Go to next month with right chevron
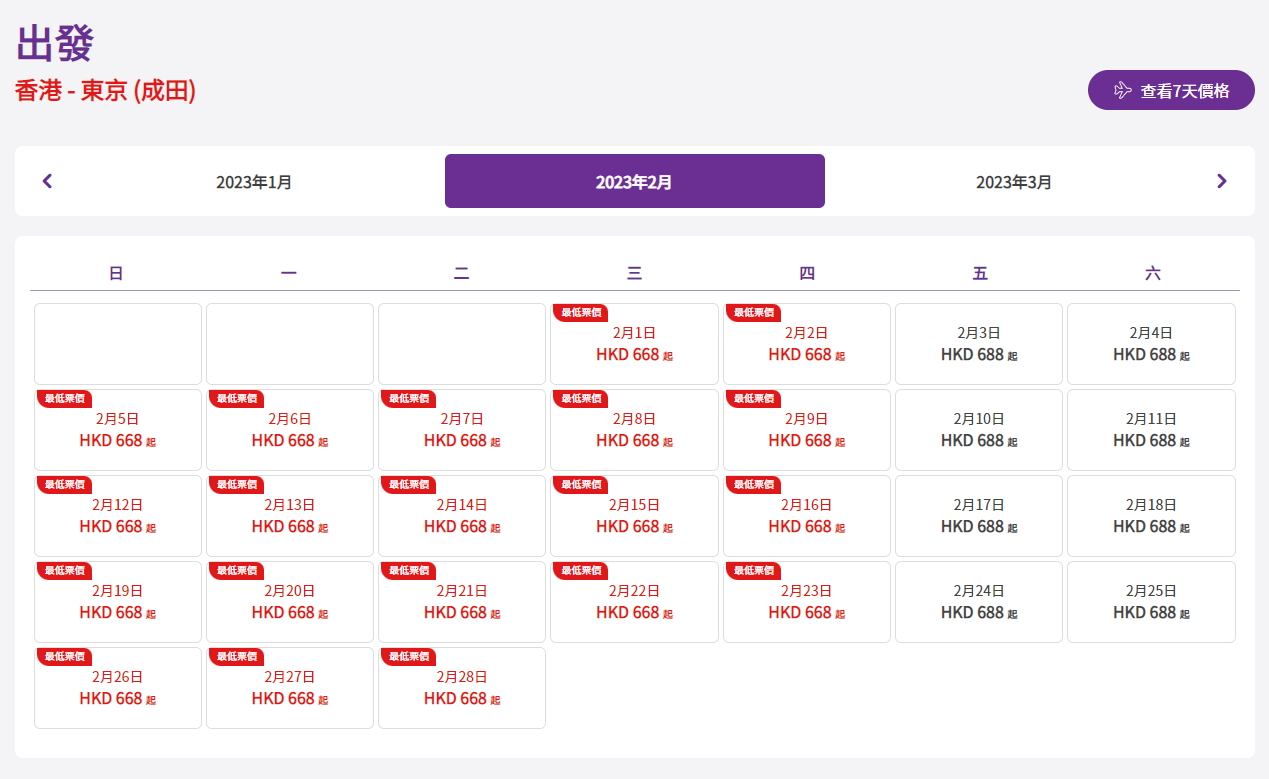Image resolution: width=1269 pixels, height=779 pixels. pos(1221,181)
